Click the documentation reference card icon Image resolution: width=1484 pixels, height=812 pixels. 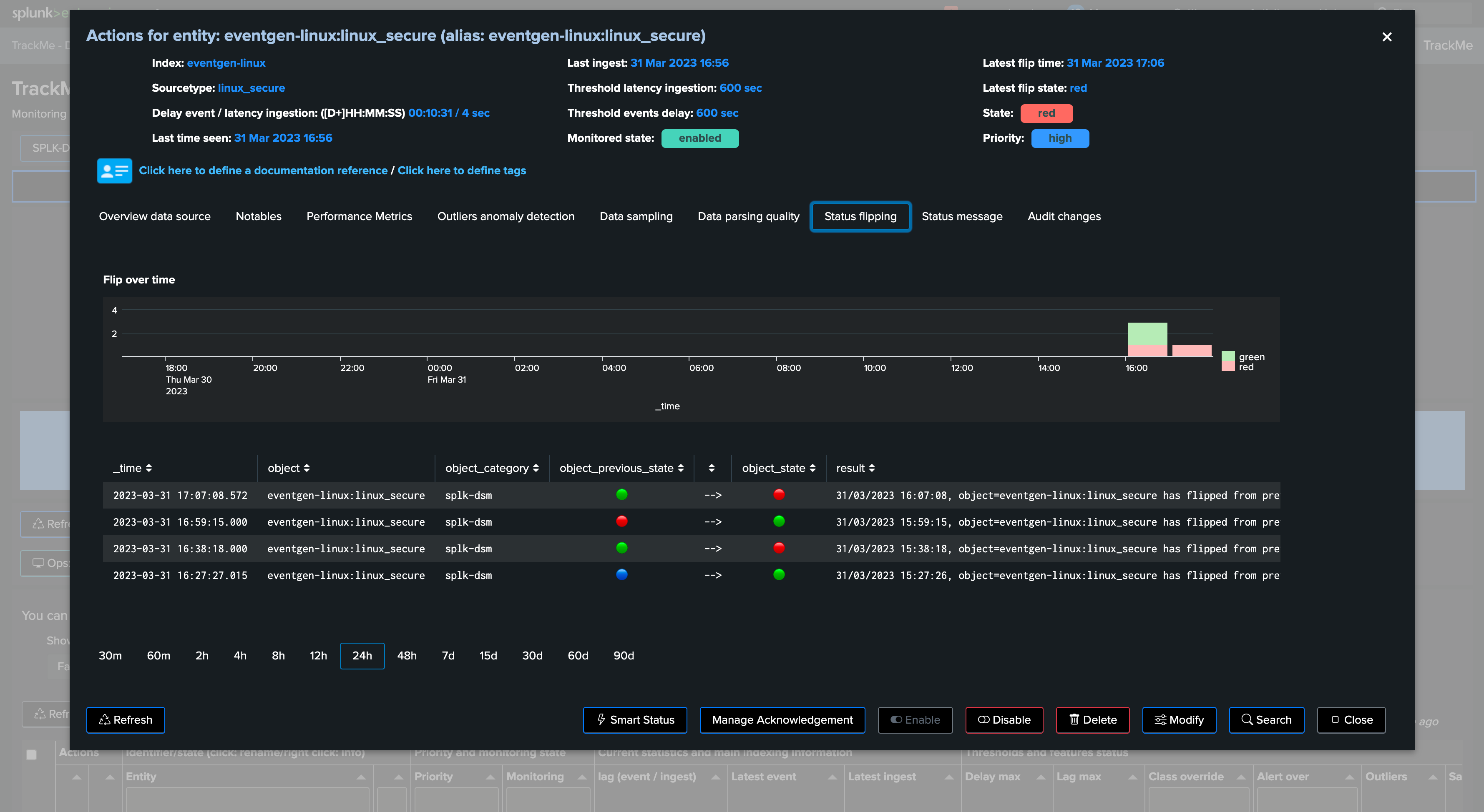pyautogui.click(x=114, y=170)
